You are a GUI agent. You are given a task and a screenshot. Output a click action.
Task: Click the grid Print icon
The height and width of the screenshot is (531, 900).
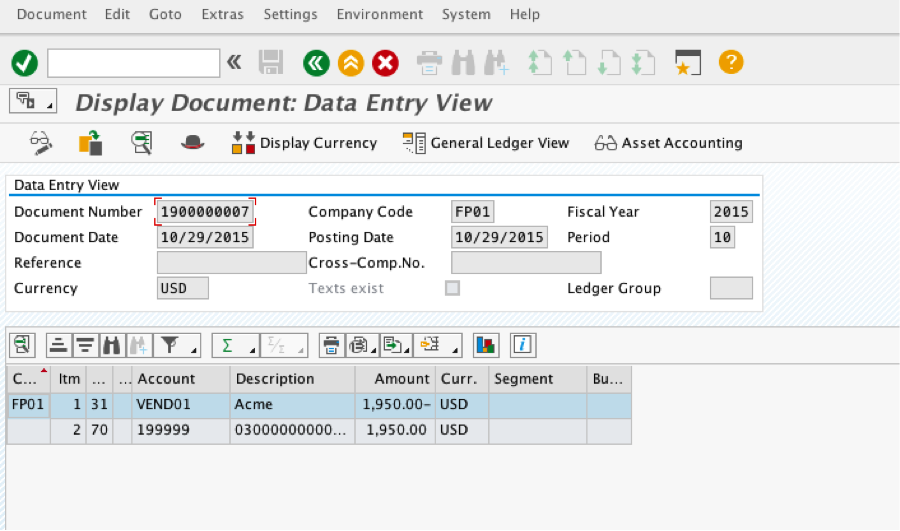click(x=332, y=345)
